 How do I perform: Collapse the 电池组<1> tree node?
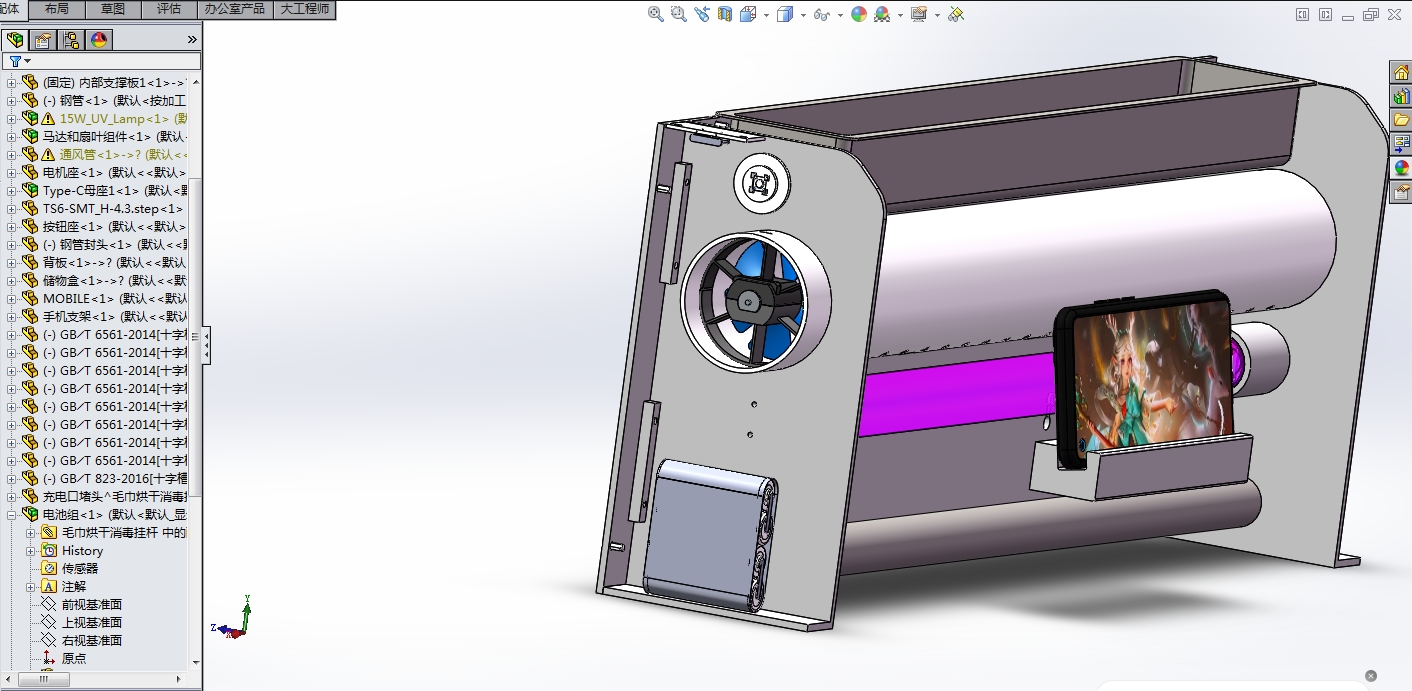click(12, 515)
